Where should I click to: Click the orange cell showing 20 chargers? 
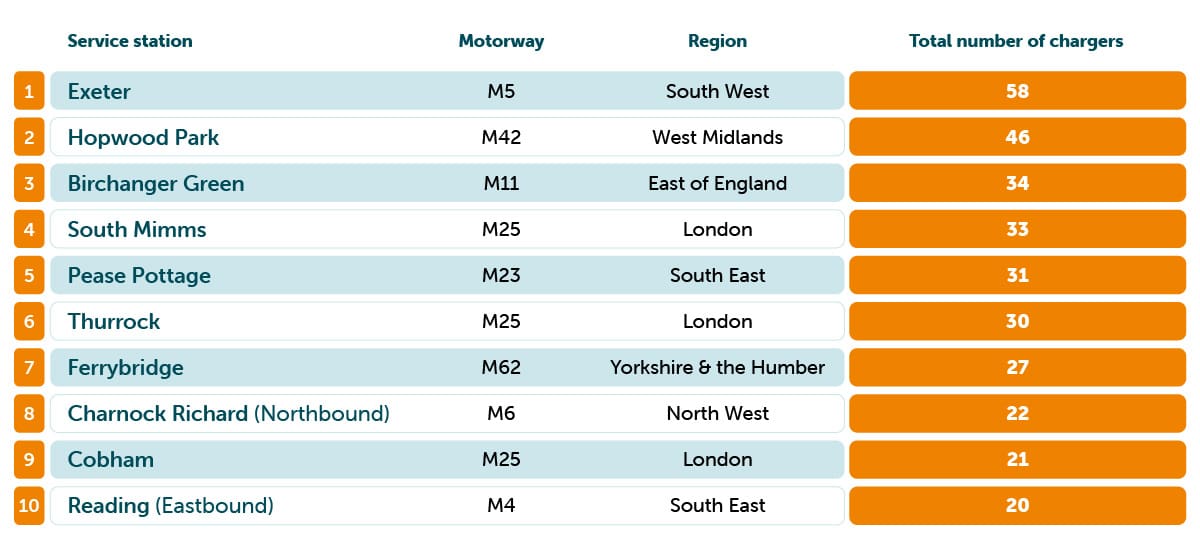[x=1017, y=505]
